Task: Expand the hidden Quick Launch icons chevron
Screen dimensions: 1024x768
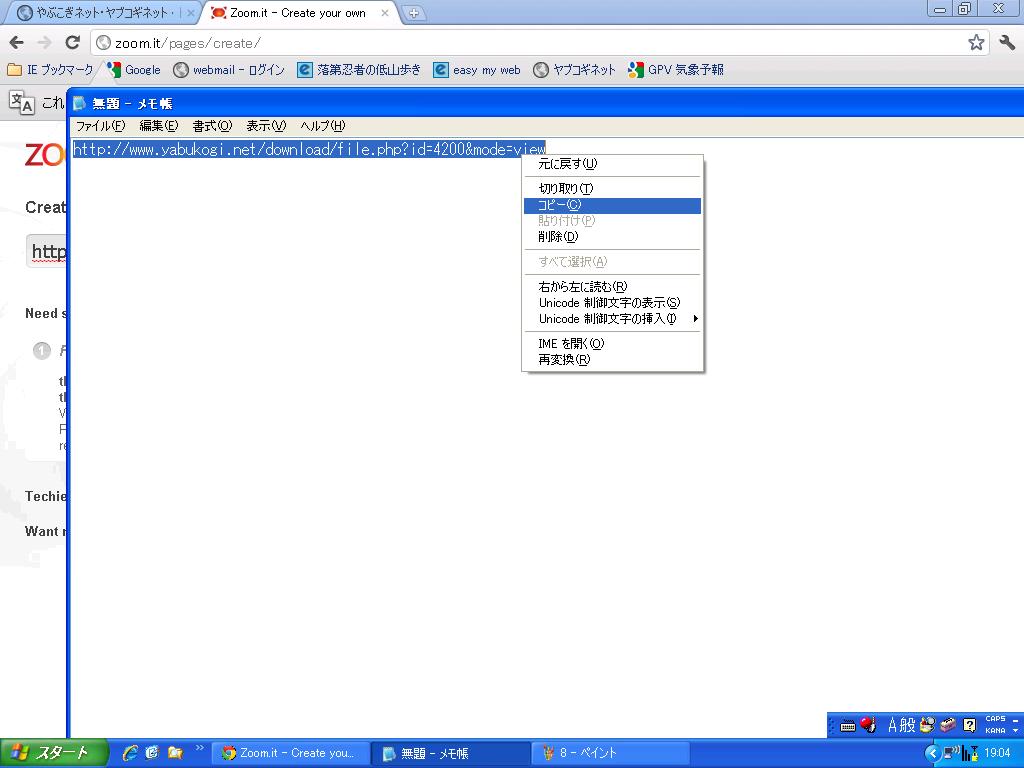Action: click(199, 748)
